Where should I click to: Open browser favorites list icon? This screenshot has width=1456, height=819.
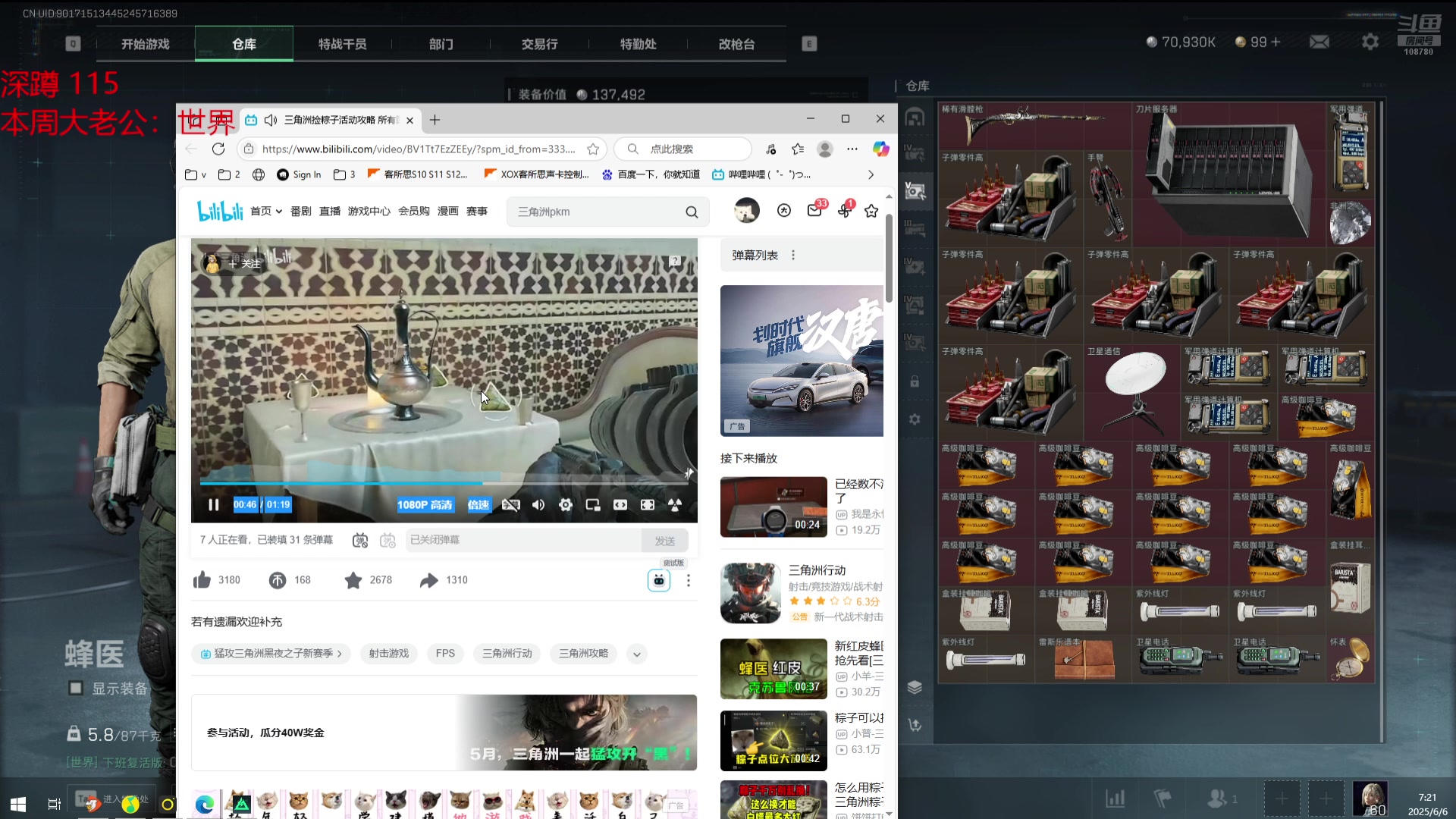(x=798, y=149)
